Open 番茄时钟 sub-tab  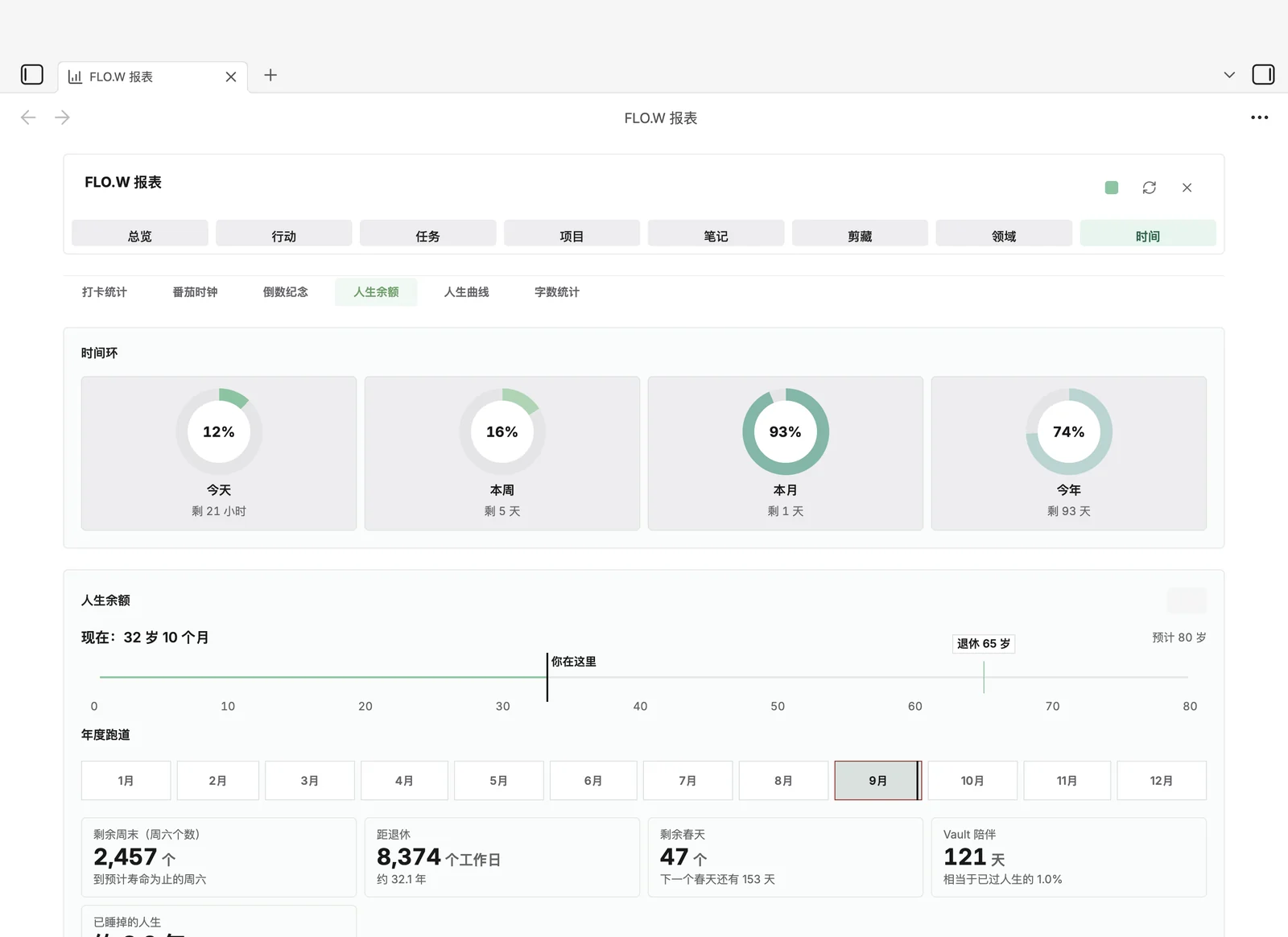tap(195, 291)
